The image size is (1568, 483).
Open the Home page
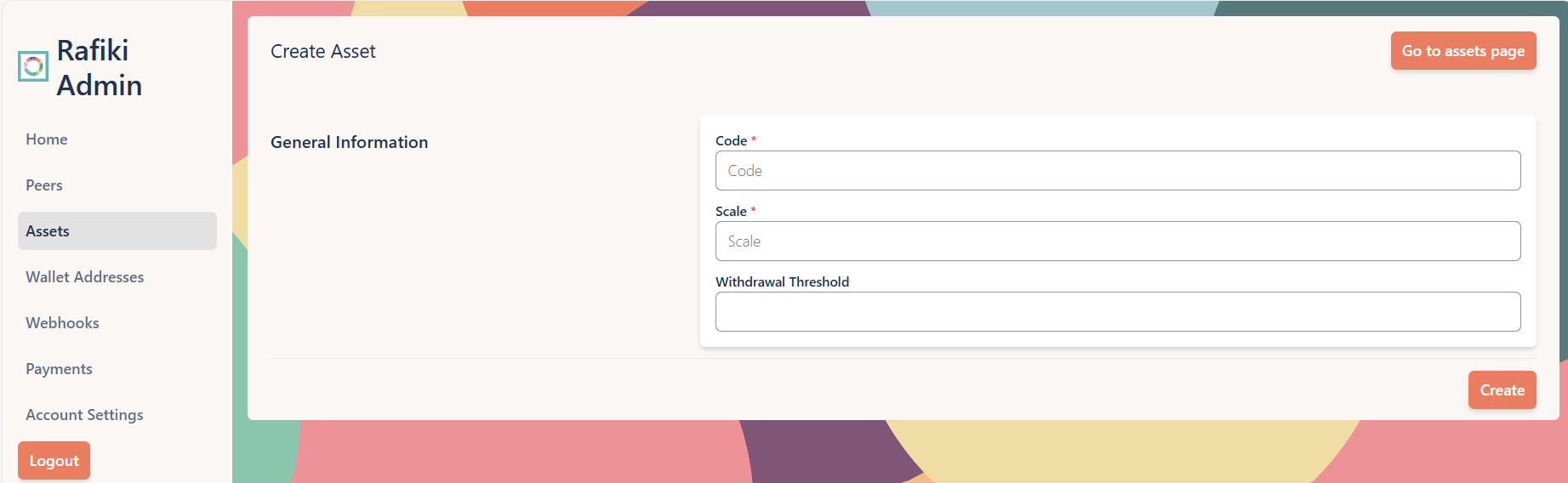pos(47,139)
